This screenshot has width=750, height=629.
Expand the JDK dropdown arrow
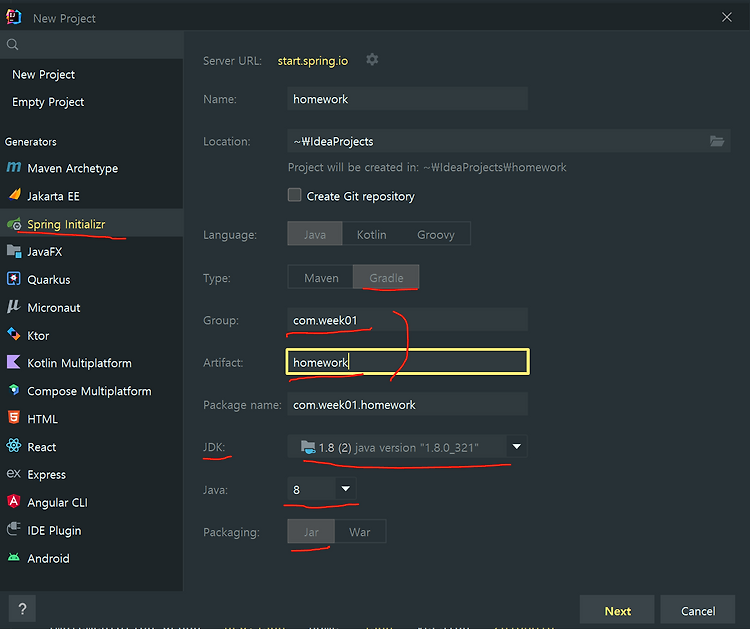point(517,446)
